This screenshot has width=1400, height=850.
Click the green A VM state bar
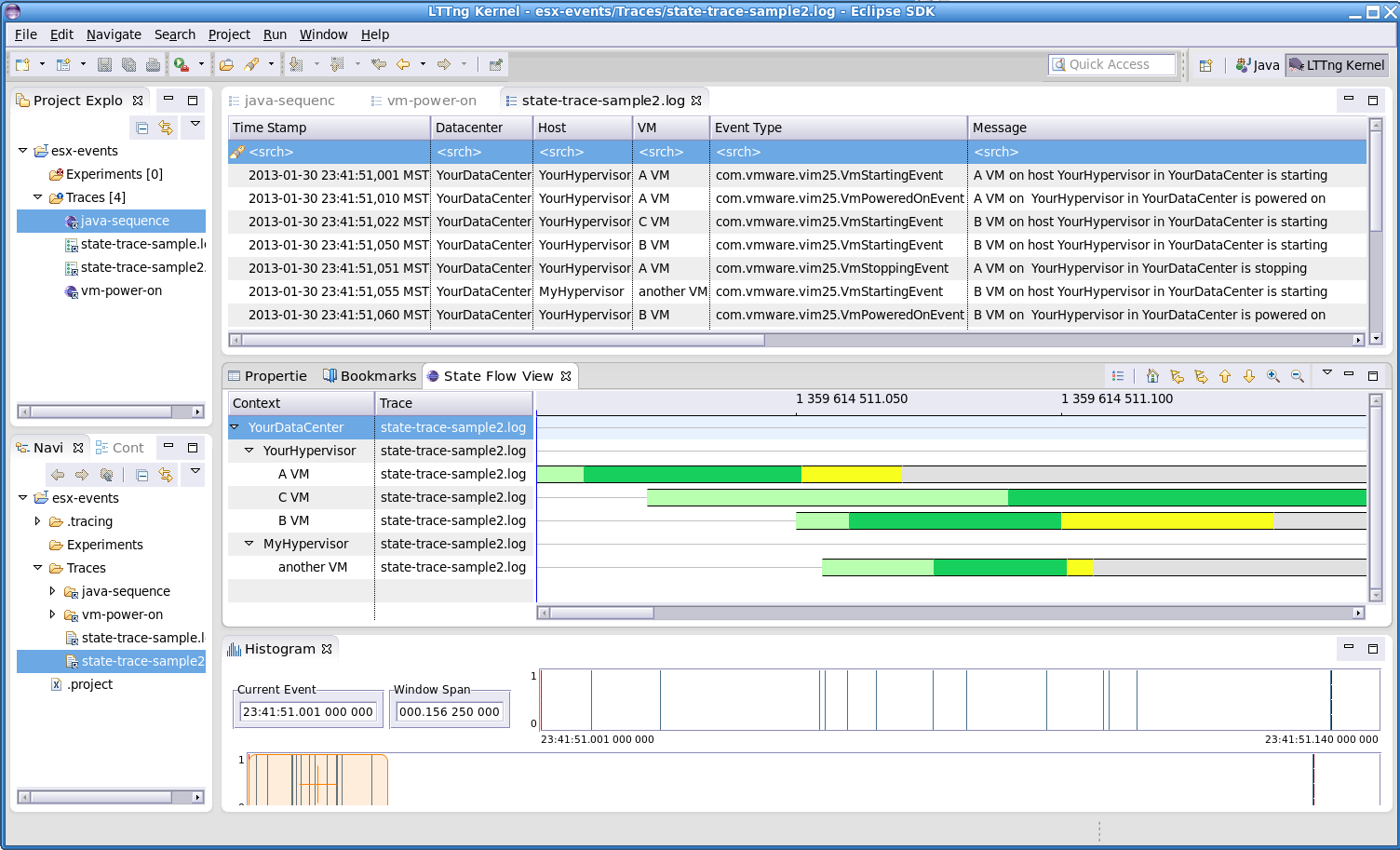click(x=693, y=474)
